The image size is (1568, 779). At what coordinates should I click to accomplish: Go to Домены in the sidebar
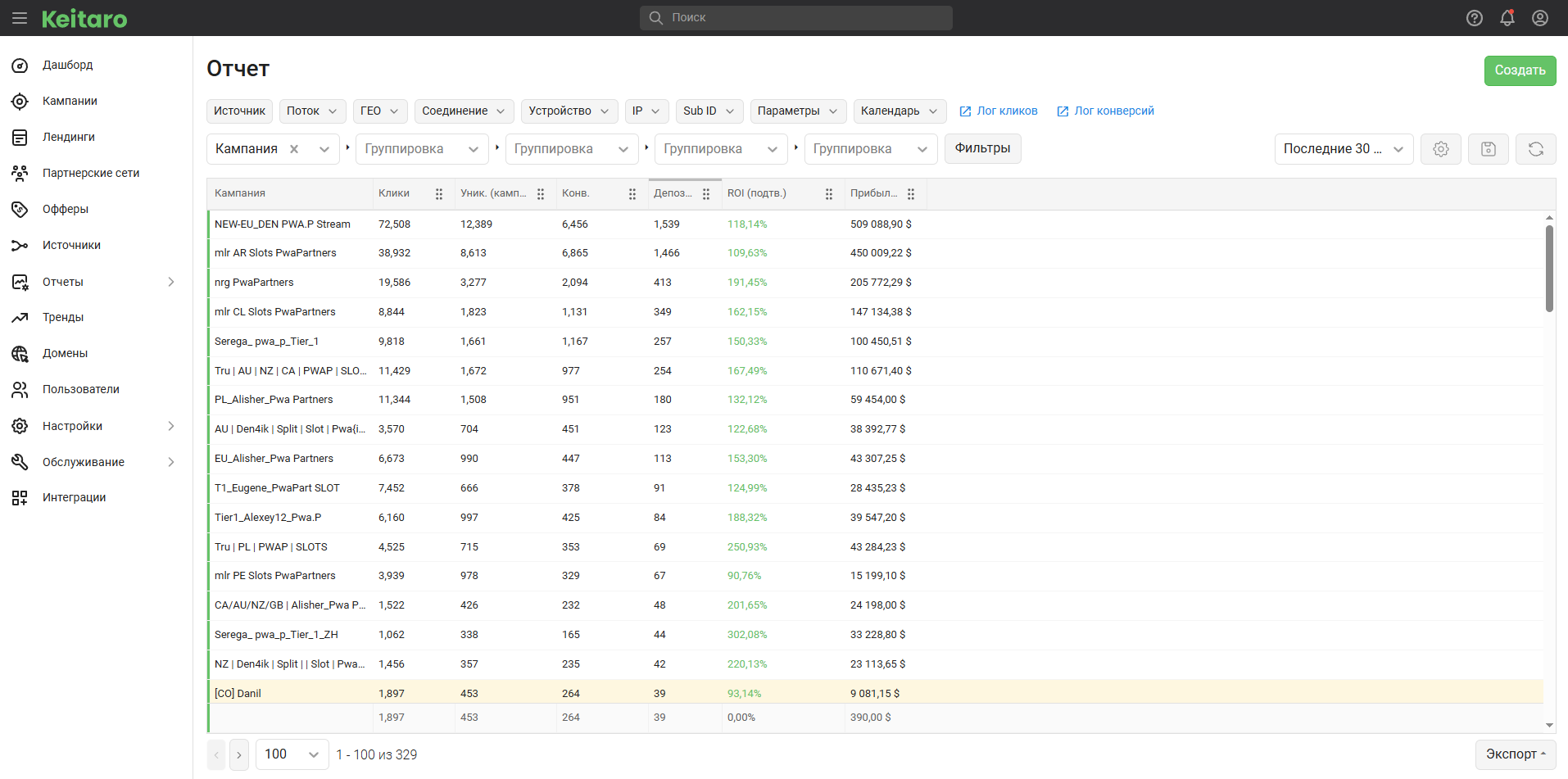click(65, 353)
